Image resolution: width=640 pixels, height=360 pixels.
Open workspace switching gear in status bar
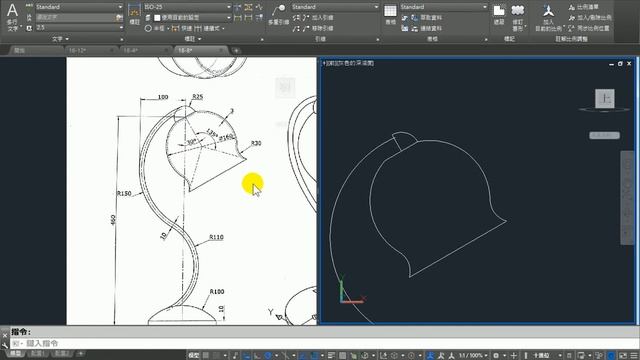[496, 355]
